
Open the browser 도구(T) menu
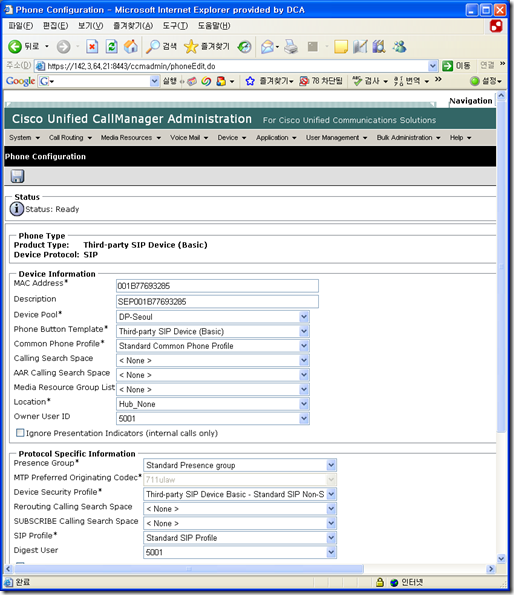(x=175, y=26)
